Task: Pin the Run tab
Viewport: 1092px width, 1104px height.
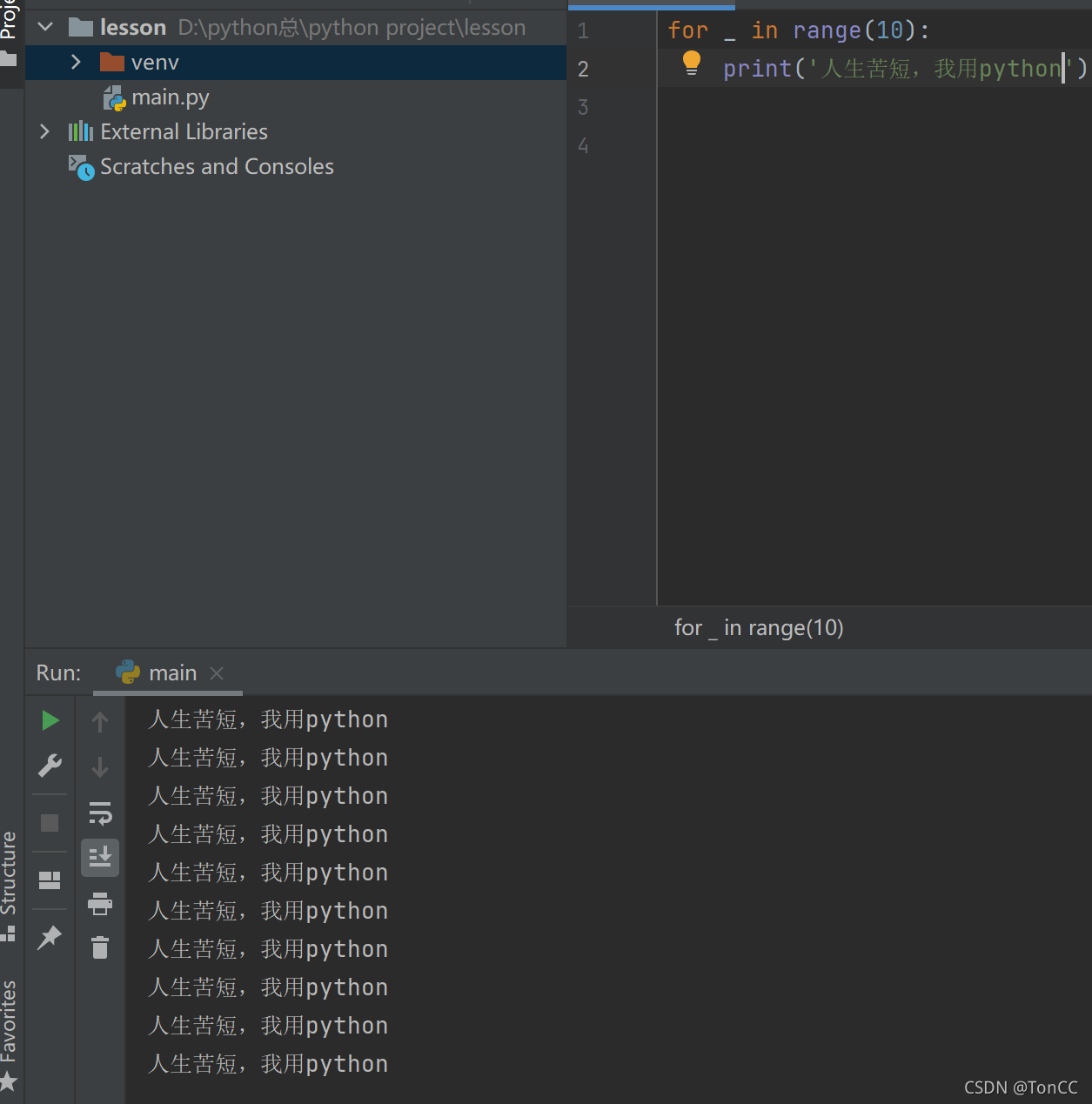Action: pyautogui.click(x=50, y=937)
